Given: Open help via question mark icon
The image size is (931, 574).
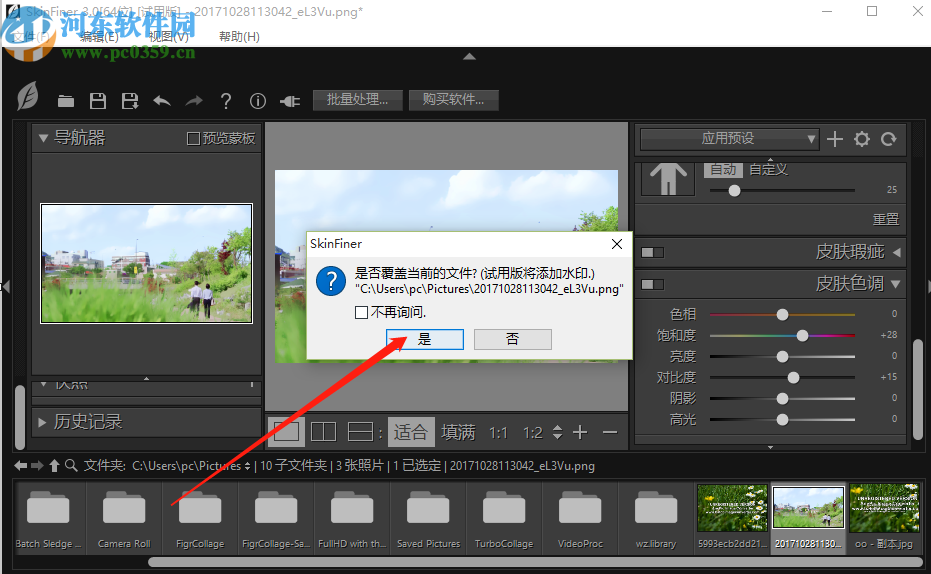Looking at the screenshot, I should [x=226, y=101].
